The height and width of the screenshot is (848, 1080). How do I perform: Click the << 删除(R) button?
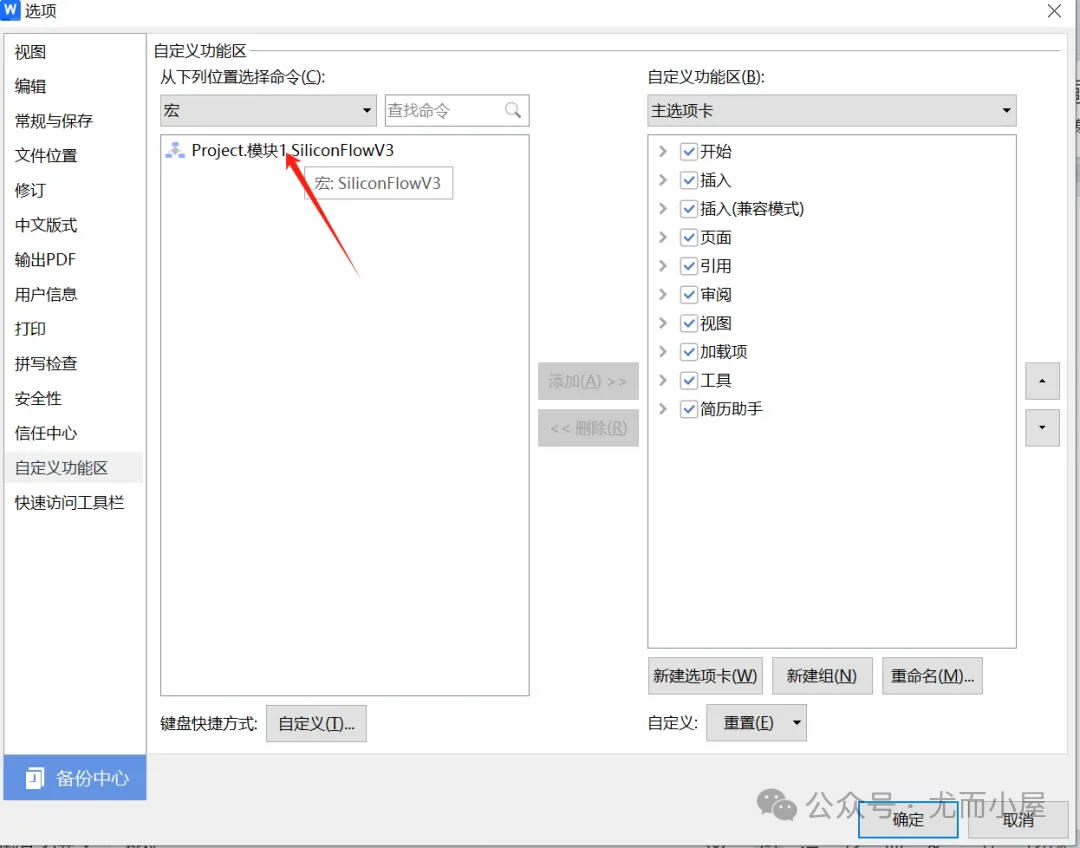(x=588, y=428)
